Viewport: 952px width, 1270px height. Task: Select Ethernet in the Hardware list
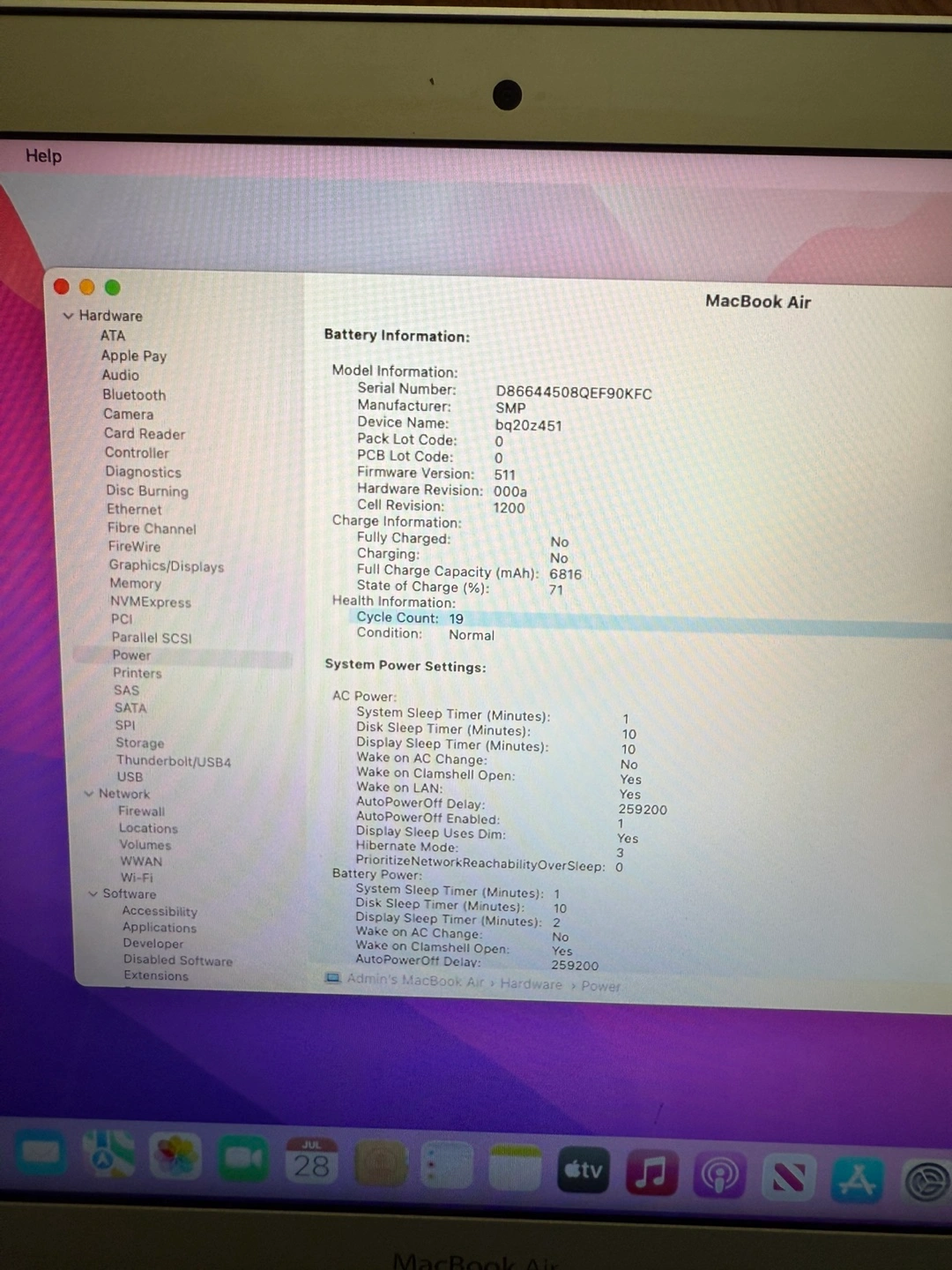pos(134,509)
